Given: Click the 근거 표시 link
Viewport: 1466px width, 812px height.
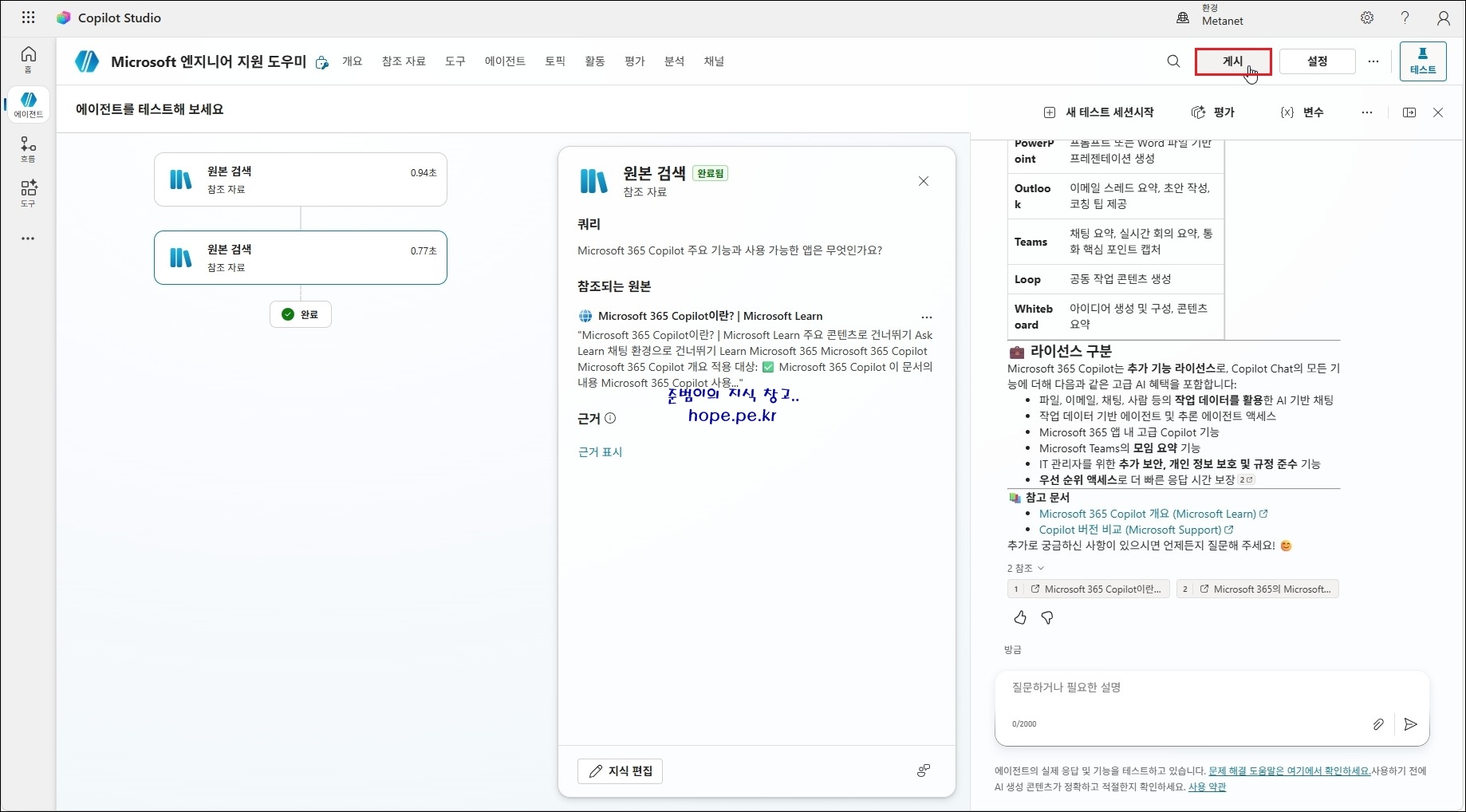Looking at the screenshot, I should [x=600, y=451].
